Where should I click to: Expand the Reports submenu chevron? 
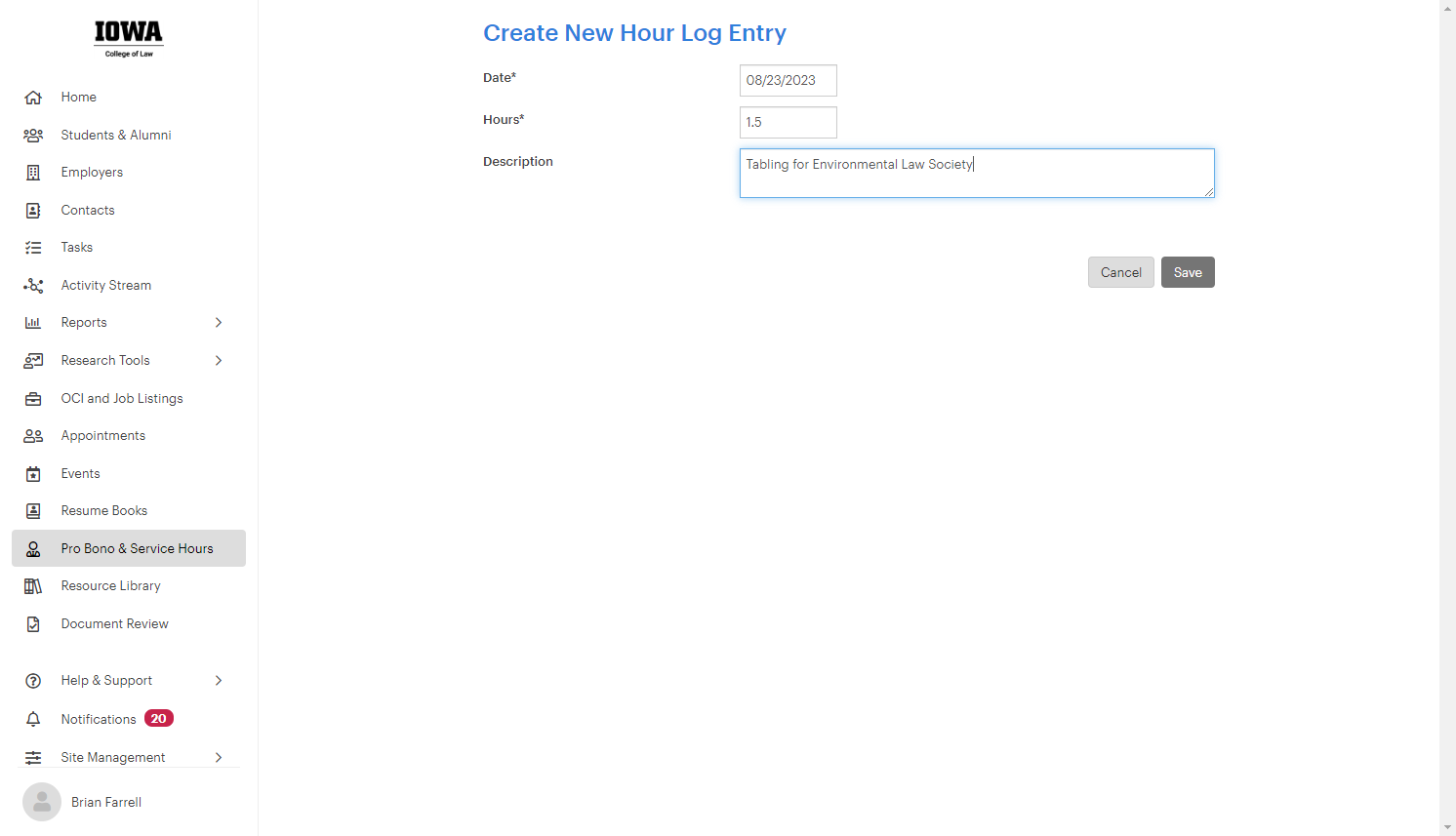point(219,323)
